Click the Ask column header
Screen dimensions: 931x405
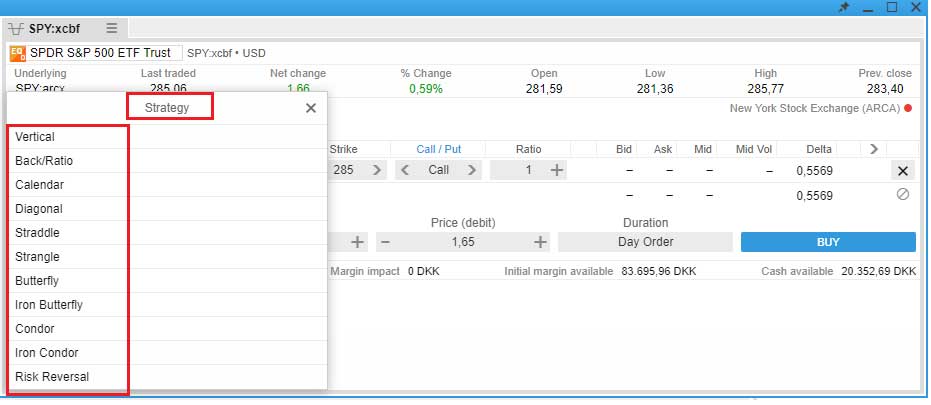tap(663, 150)
